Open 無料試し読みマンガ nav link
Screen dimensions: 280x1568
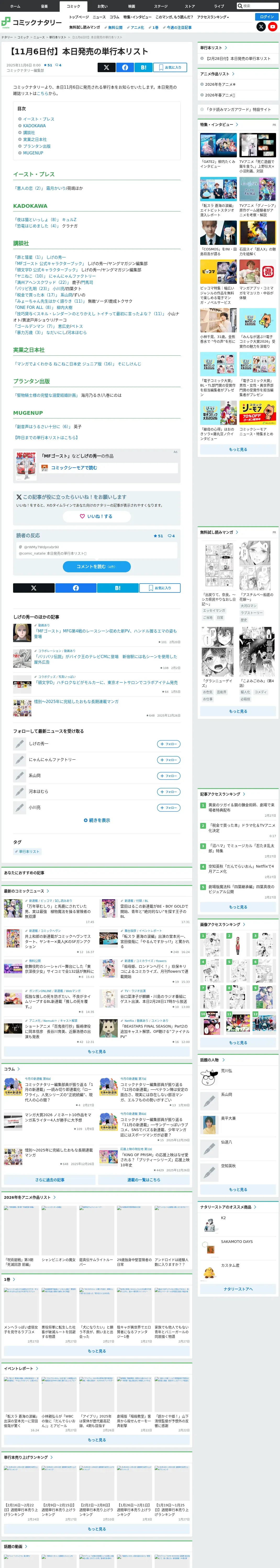84,27
